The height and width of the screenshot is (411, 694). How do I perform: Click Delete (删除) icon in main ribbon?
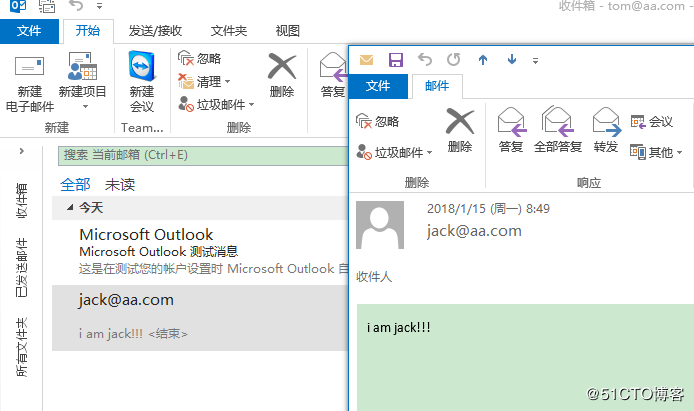point(282,70)
